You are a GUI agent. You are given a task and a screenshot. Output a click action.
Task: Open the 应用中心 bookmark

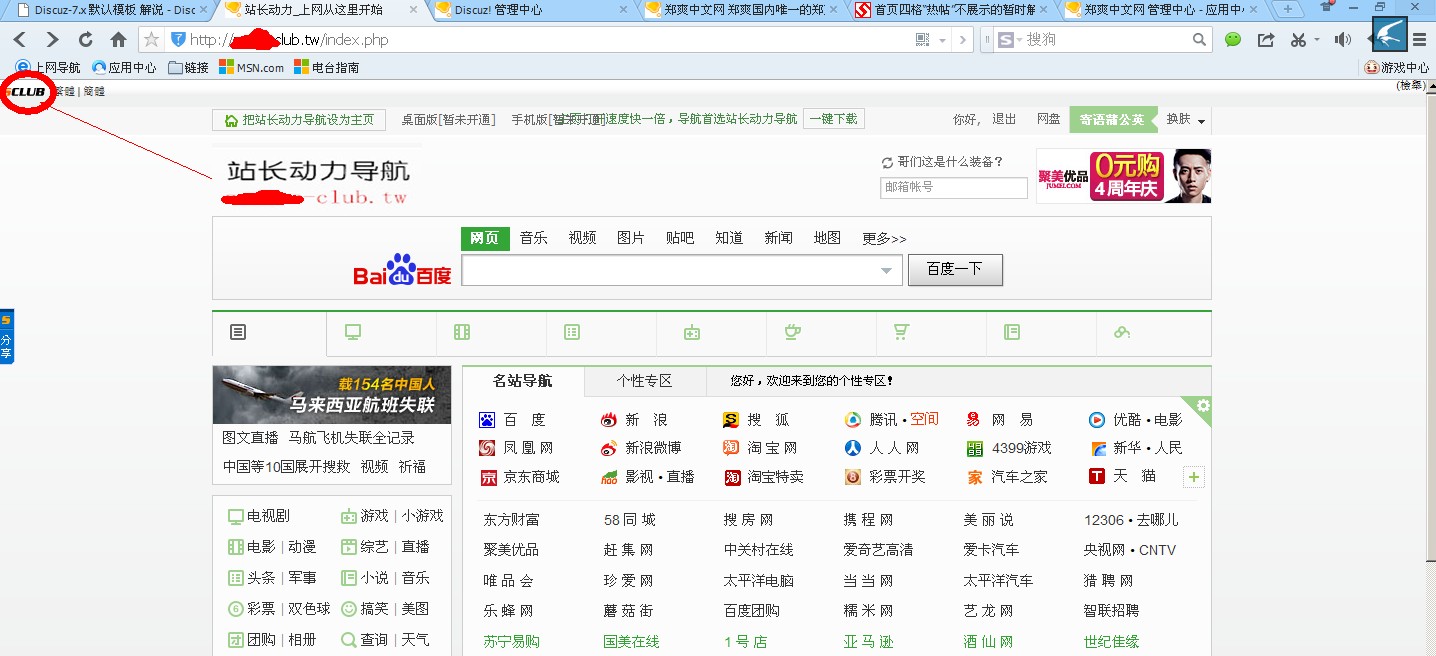point(124,68)
